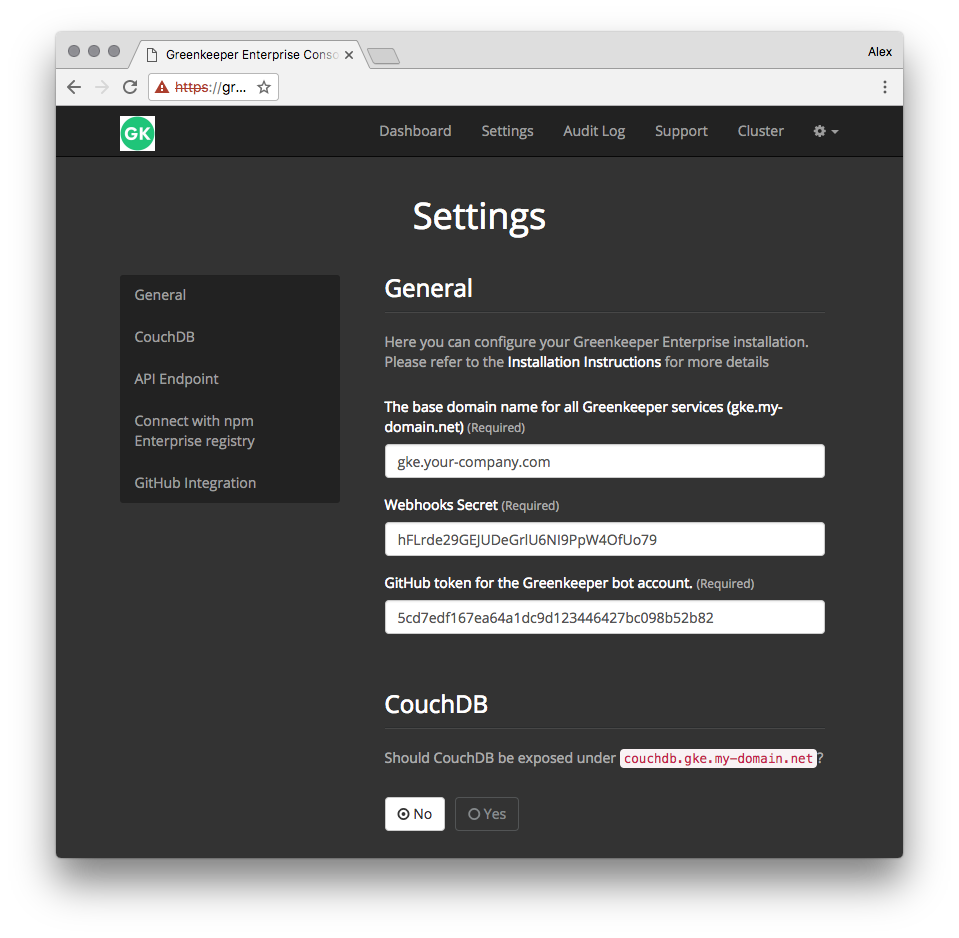Image resolution: width=959 pixels, height=938 pixels.
Task: Open the Cluster page
Action: [x=760, y=131]
